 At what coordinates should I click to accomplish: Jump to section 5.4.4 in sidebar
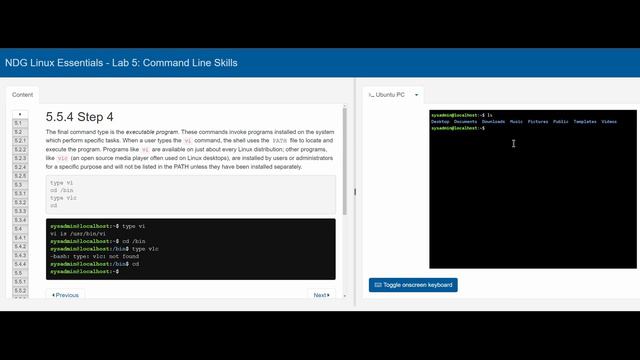click(x=20, y=264)
